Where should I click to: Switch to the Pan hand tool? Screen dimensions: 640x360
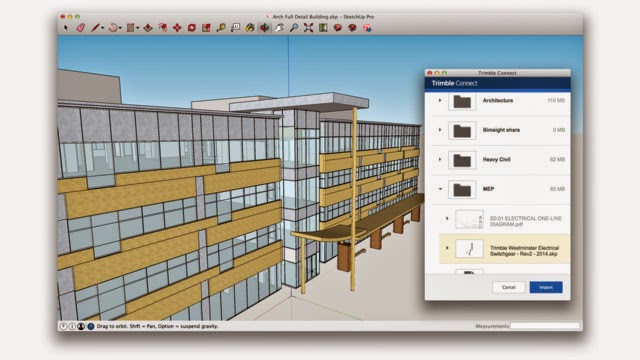279,28
